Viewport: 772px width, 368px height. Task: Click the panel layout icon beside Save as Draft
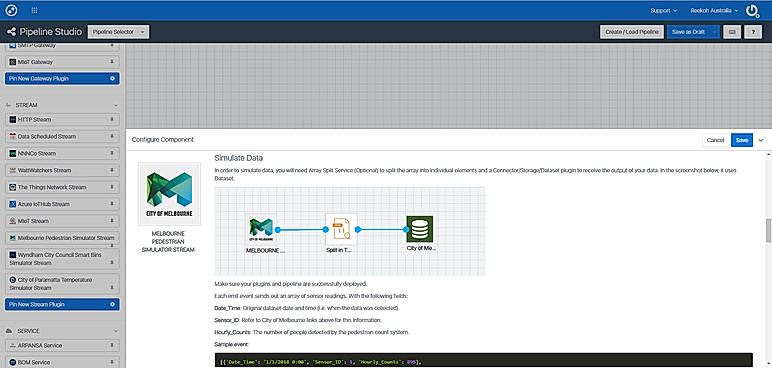[732, 32]
